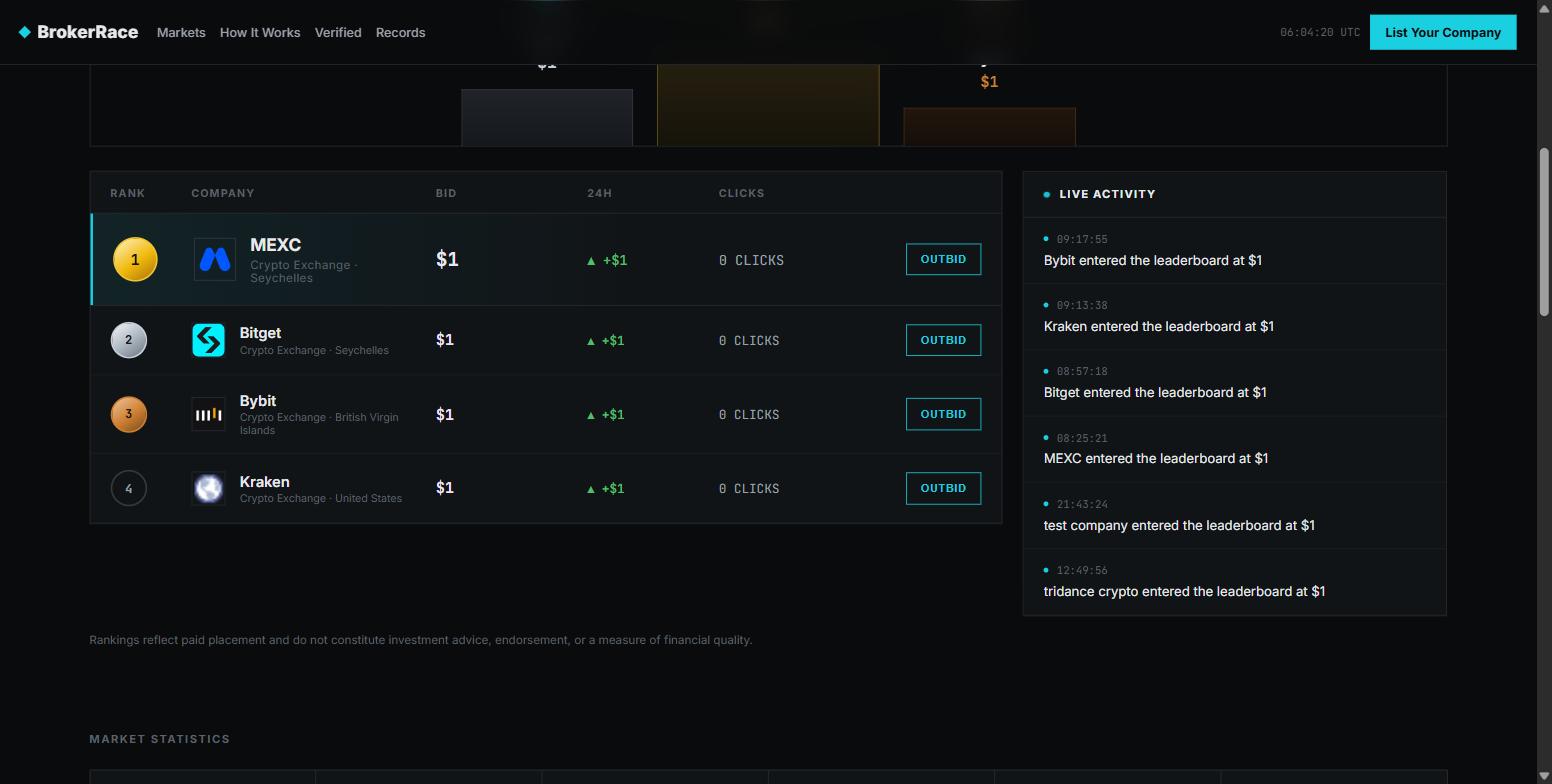Image resolution: width=1552 pixels, height=784 pixels.
Task: Click Bitget's 0 CLICKS value
Action: [x=749, y=341]
